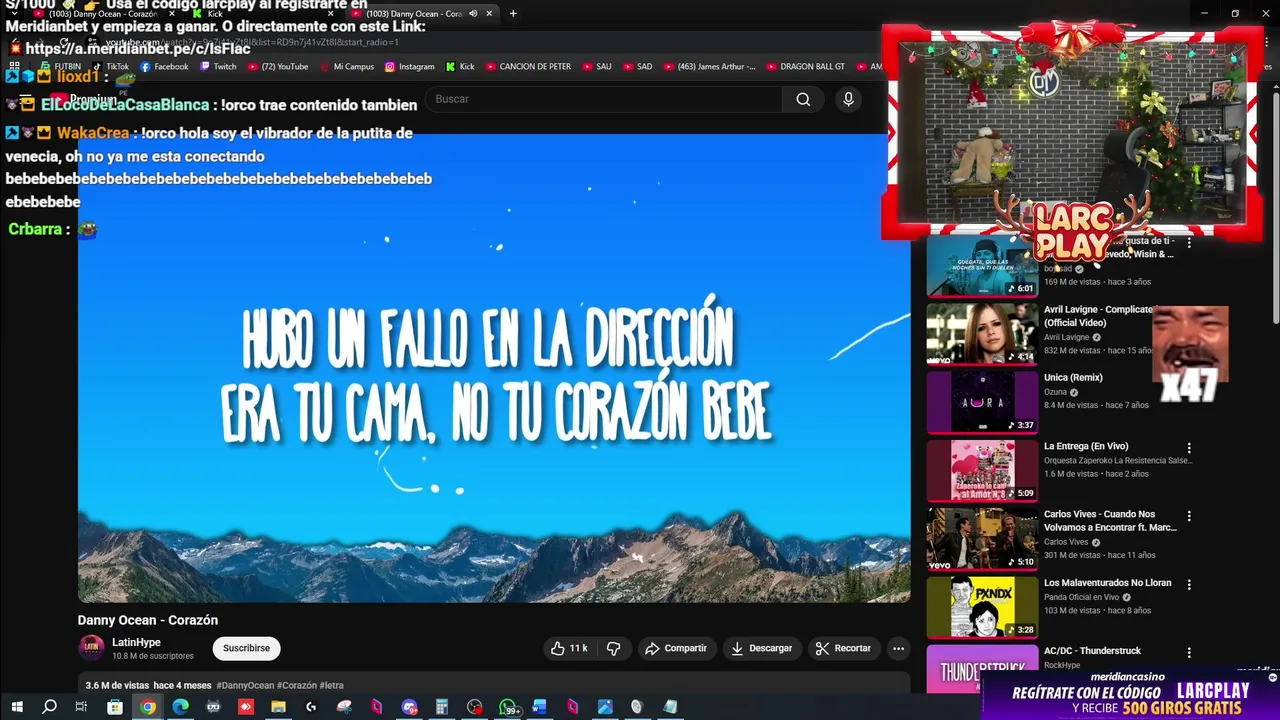Open Avril Lavigne Complicated video thumbnail
Viewport: 1280px width, 720px height.
point(982,333)
